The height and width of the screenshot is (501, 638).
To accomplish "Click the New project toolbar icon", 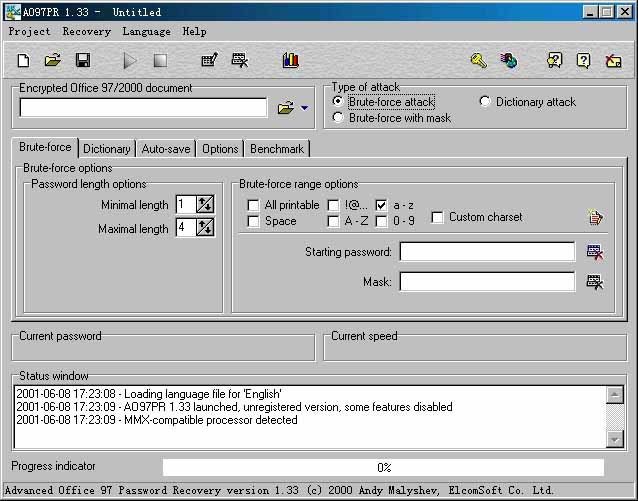I will [23, 61].
